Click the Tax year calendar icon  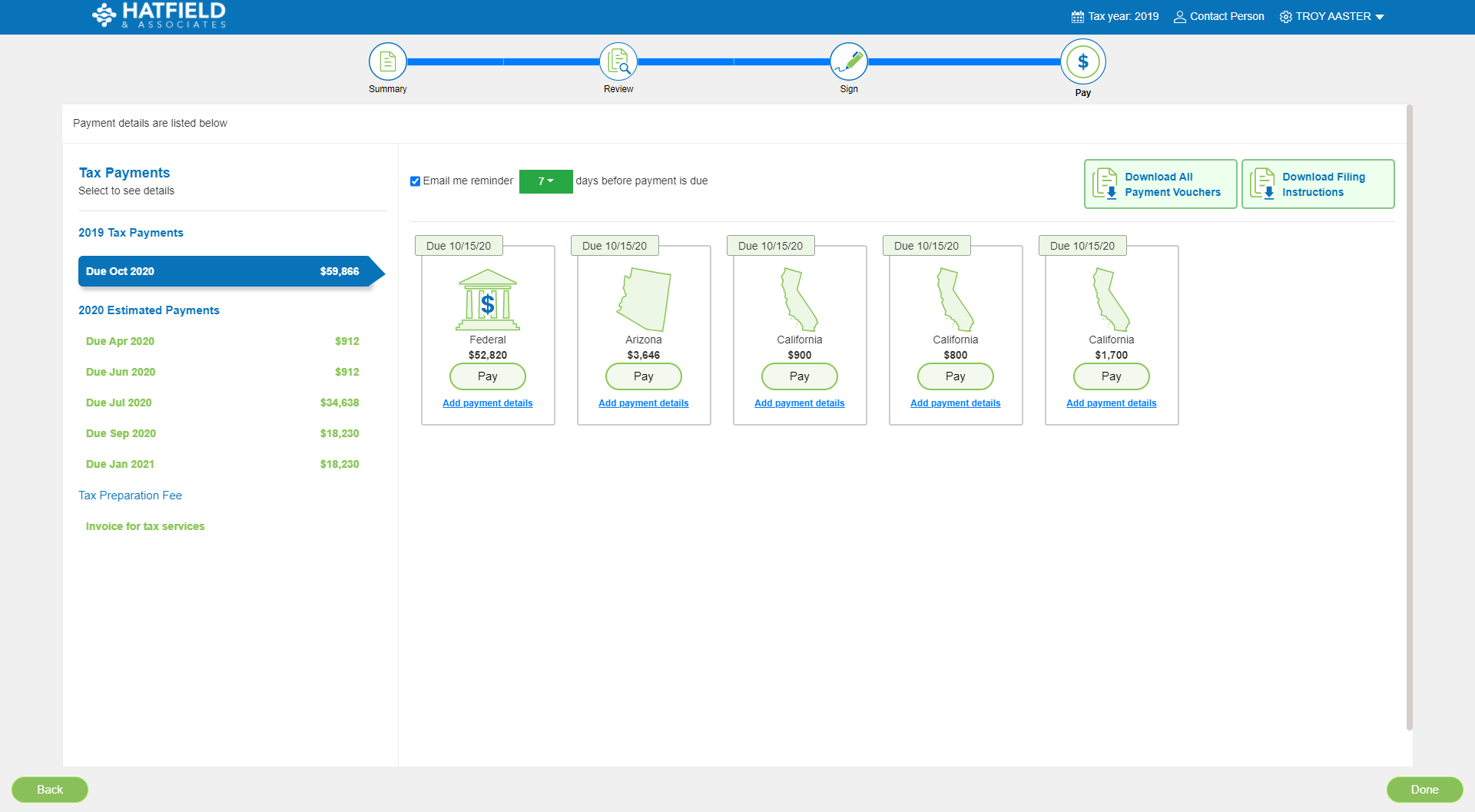[x=1077, y=17]
